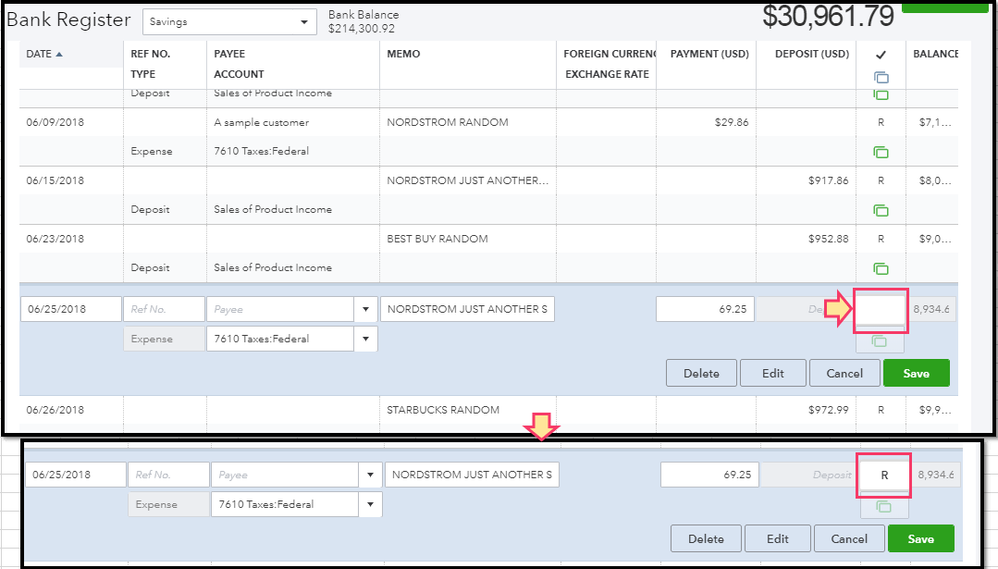Image resolution: width=998 pixels, height=569 pixels.
Task: Toggle R status on 06/23/2018 row
Action: (881, 239)
